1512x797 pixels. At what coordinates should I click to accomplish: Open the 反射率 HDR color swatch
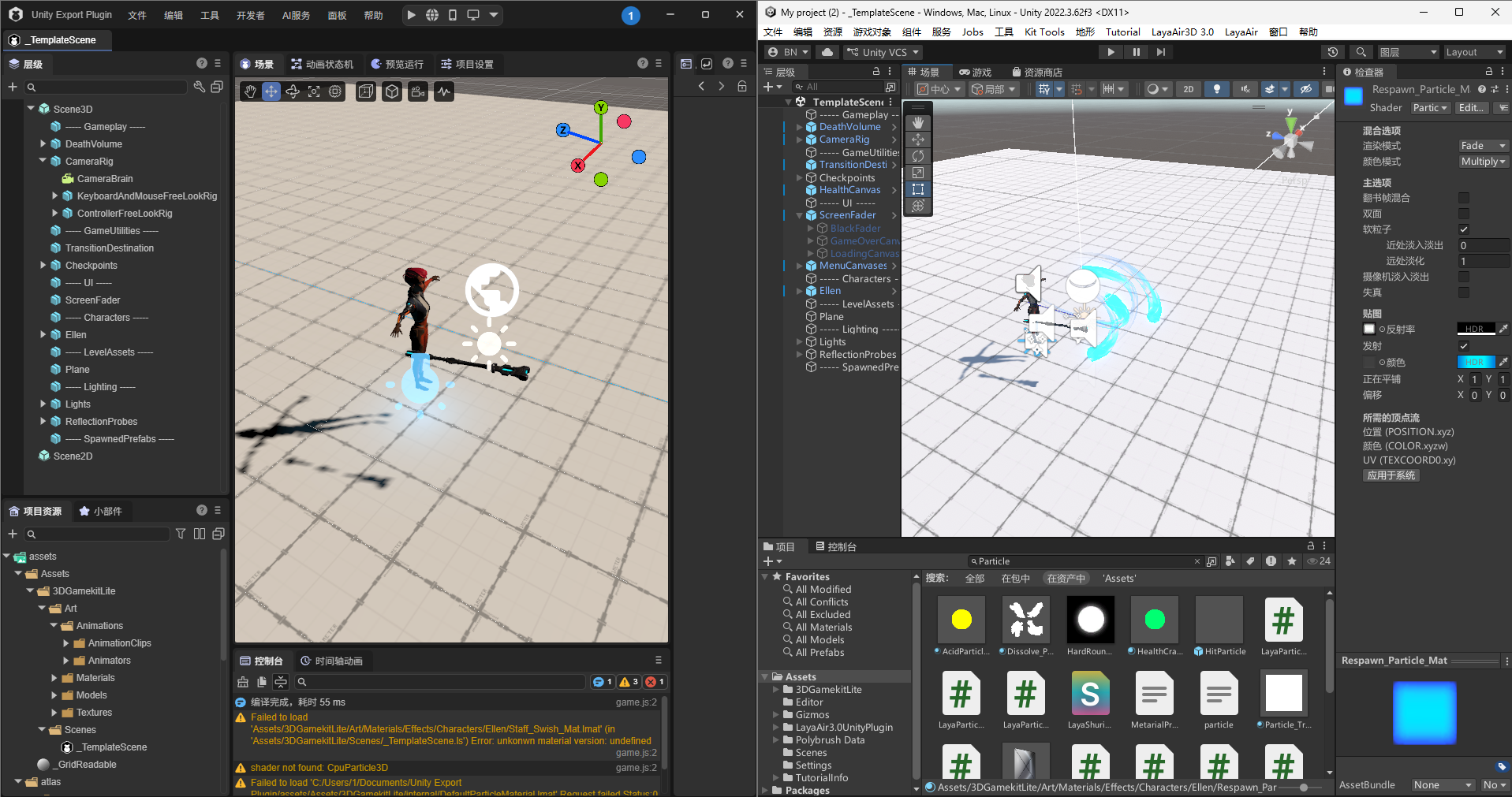coord(1476,329)
